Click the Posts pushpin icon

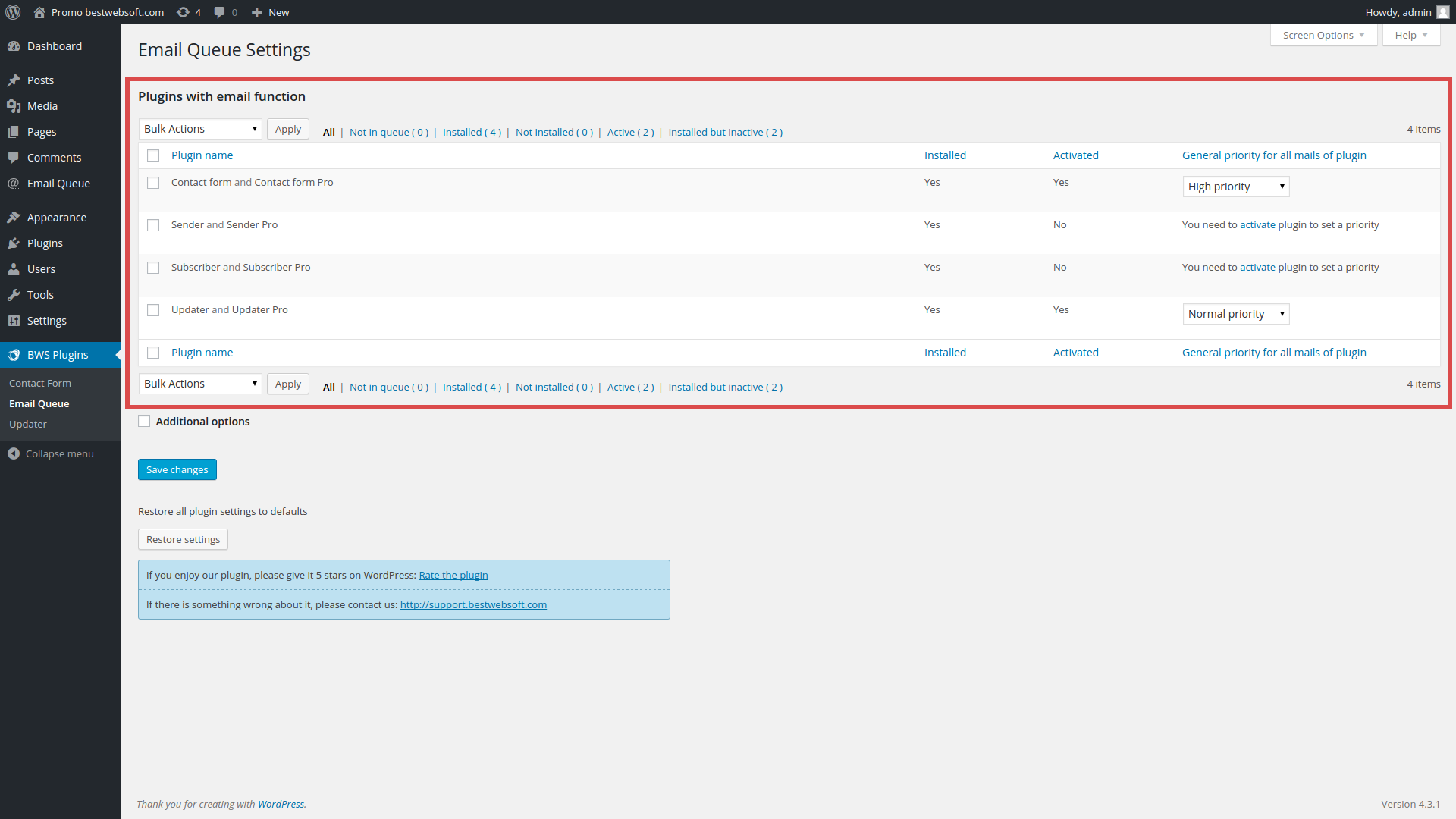pos(14,80)
